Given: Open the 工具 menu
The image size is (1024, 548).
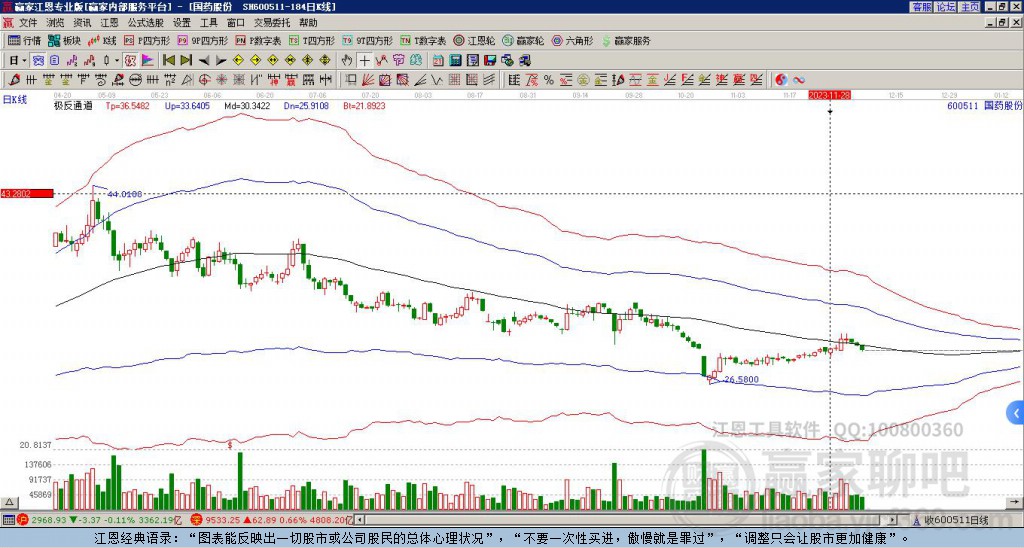Looking at the screenshot, I should pos(208,23).
